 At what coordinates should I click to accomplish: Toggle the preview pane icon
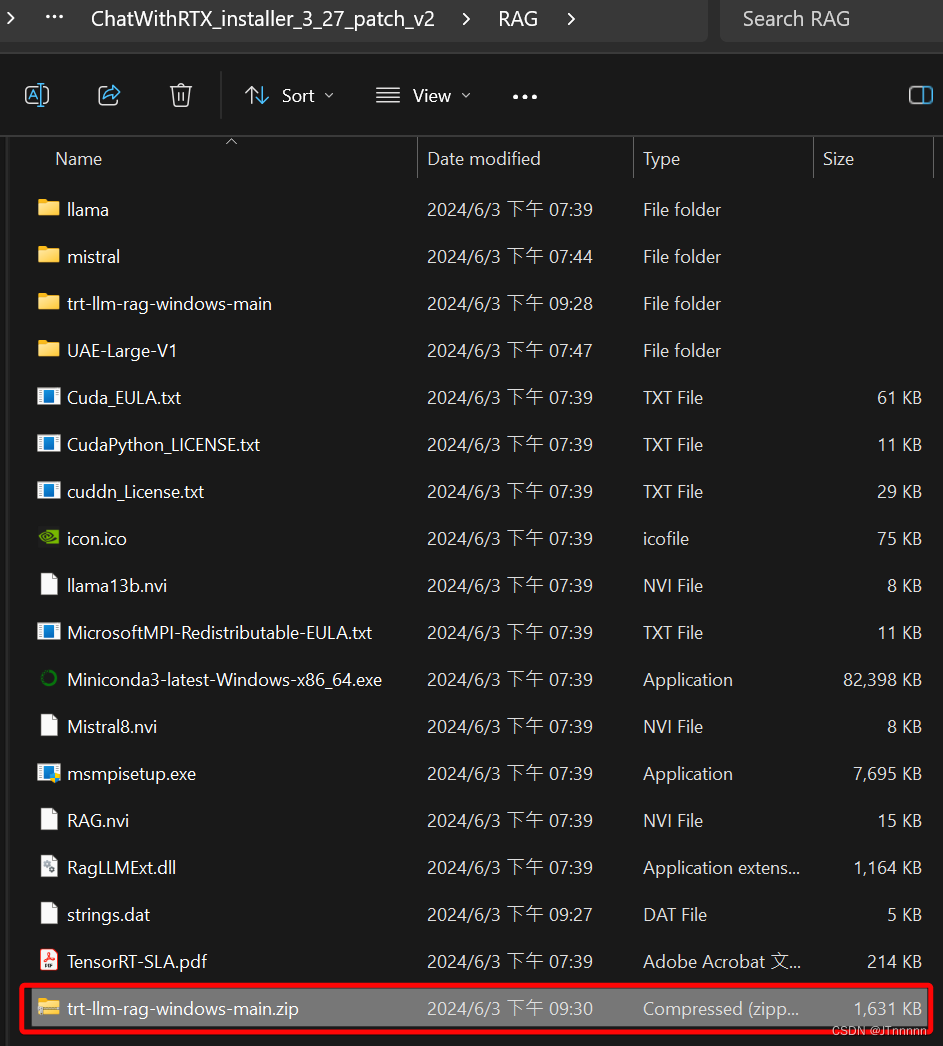(920, 95)
